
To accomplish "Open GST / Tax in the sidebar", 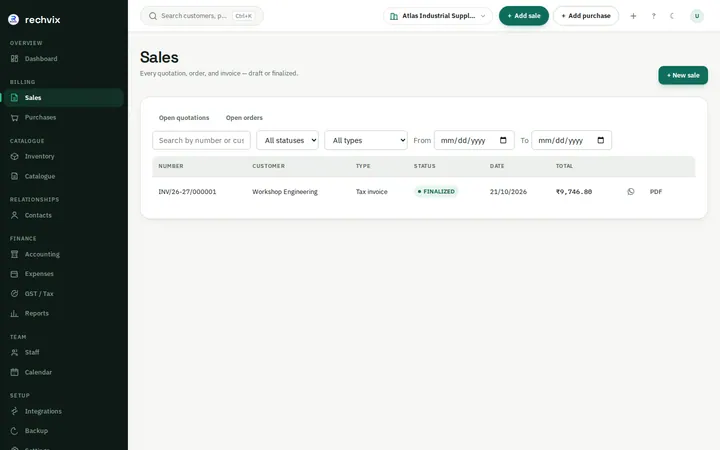I will click(x=63, y=294).
